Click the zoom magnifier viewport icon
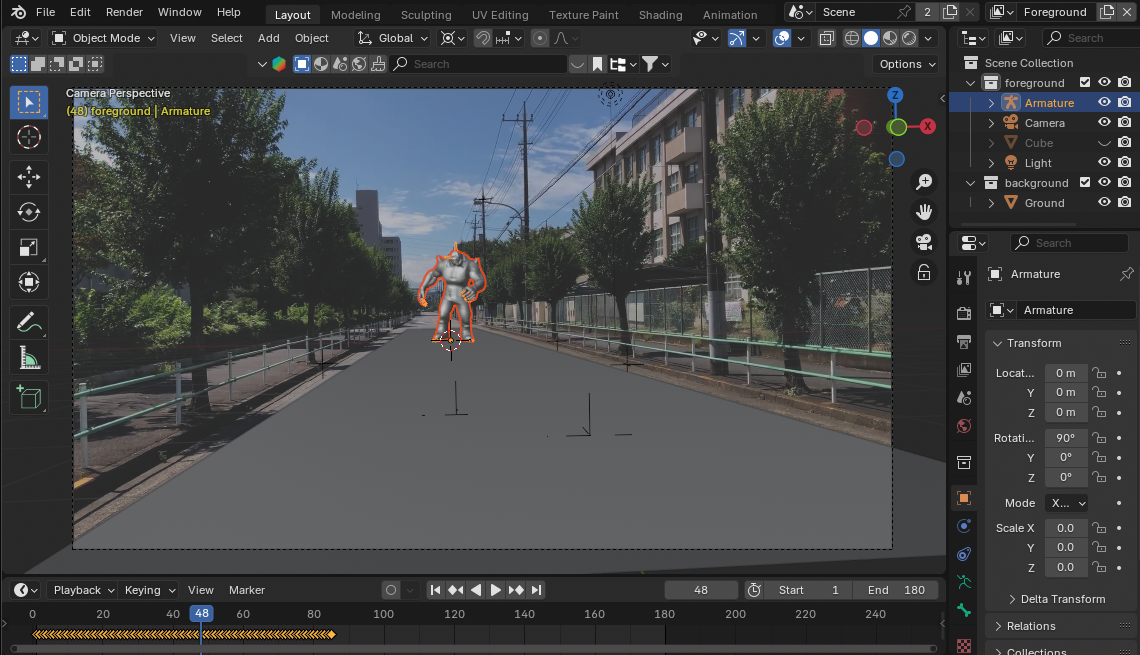Viewport: 1140px width, 655px height. [924, 181]
